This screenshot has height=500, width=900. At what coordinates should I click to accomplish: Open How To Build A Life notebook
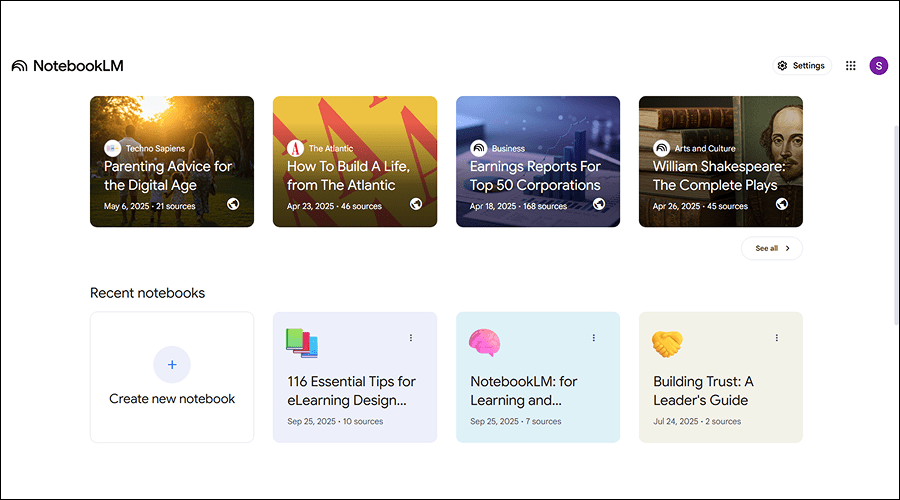(x=354, y=176)
